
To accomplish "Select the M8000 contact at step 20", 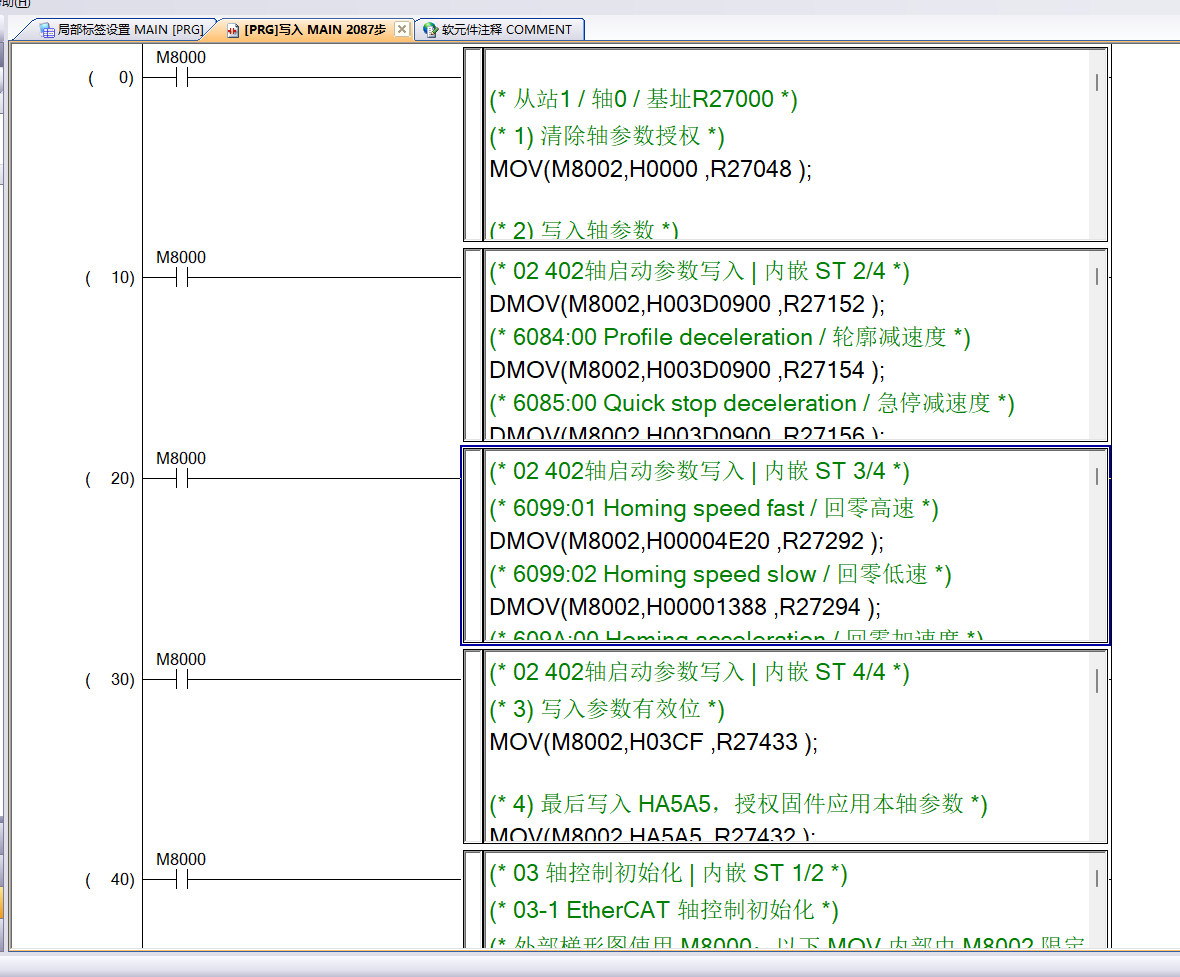I will [181, 478].
